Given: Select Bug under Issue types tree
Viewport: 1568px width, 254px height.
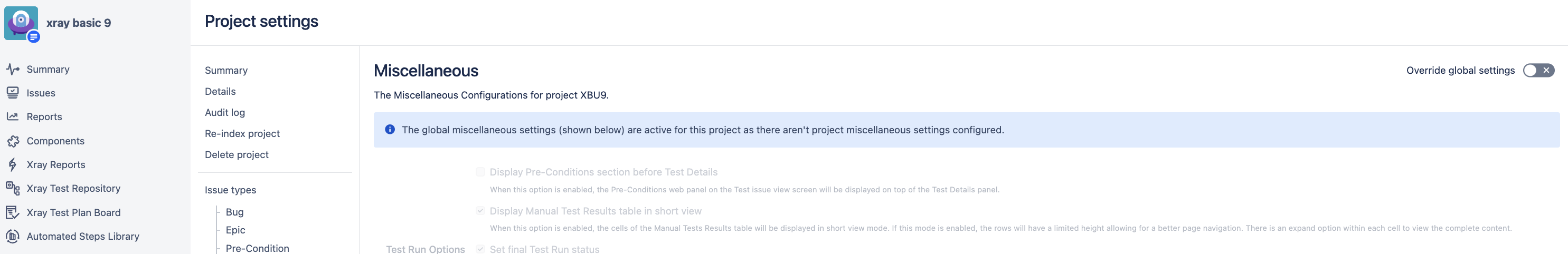Looking at the screenshot, I should click(234, 212).
